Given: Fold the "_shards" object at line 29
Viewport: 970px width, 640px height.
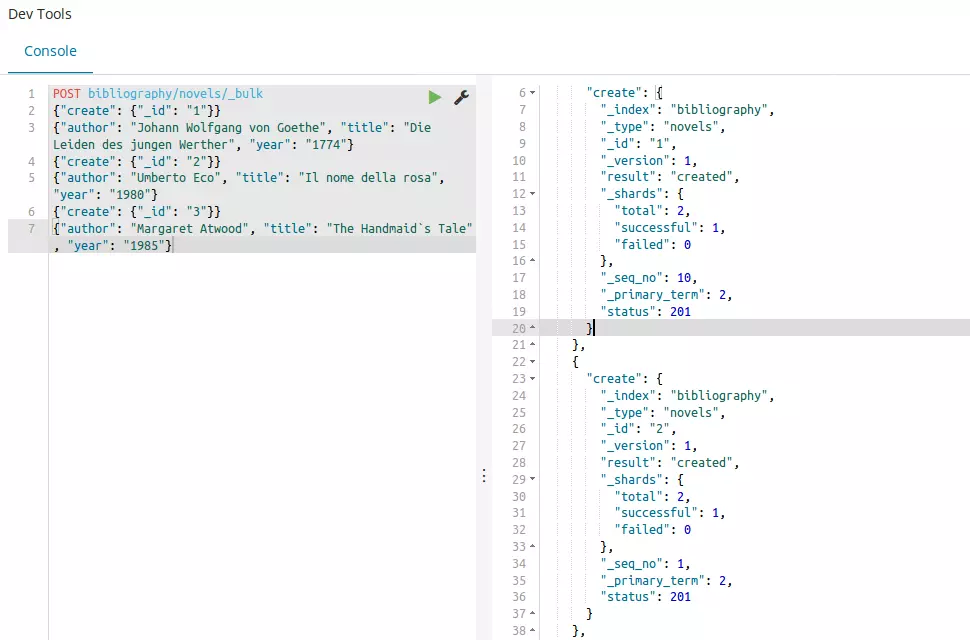Looking at the screenshot, I should (x=533, y=480).
